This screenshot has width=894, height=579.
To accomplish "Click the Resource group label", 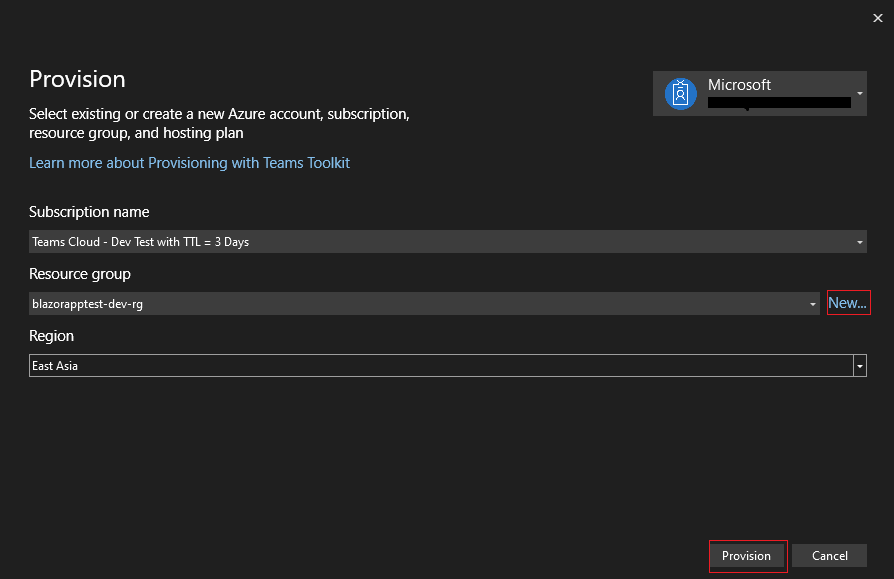I will (x=80, y=274).
